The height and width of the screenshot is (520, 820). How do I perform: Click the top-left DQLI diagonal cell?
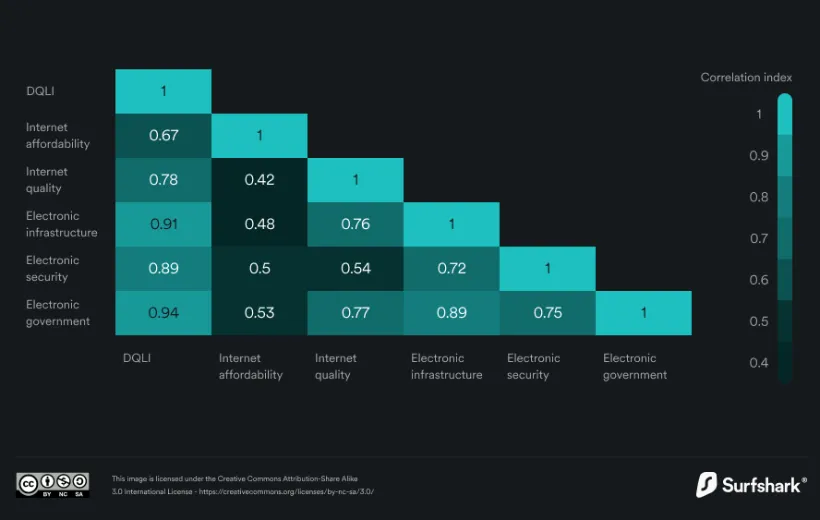click(163, 91)
